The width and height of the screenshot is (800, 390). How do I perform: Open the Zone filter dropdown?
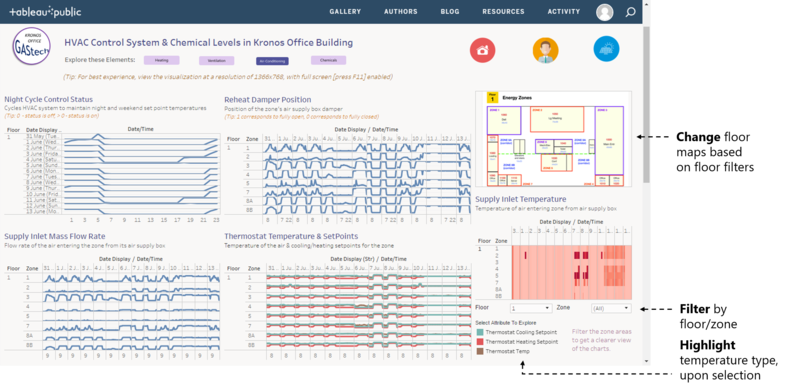[x=611, y=308]
